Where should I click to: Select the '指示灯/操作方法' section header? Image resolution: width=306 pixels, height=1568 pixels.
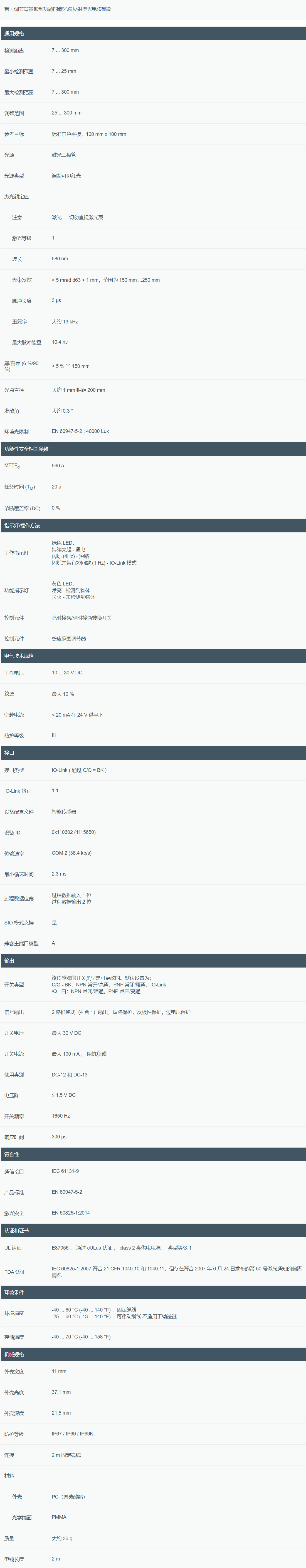pos(153,525)
